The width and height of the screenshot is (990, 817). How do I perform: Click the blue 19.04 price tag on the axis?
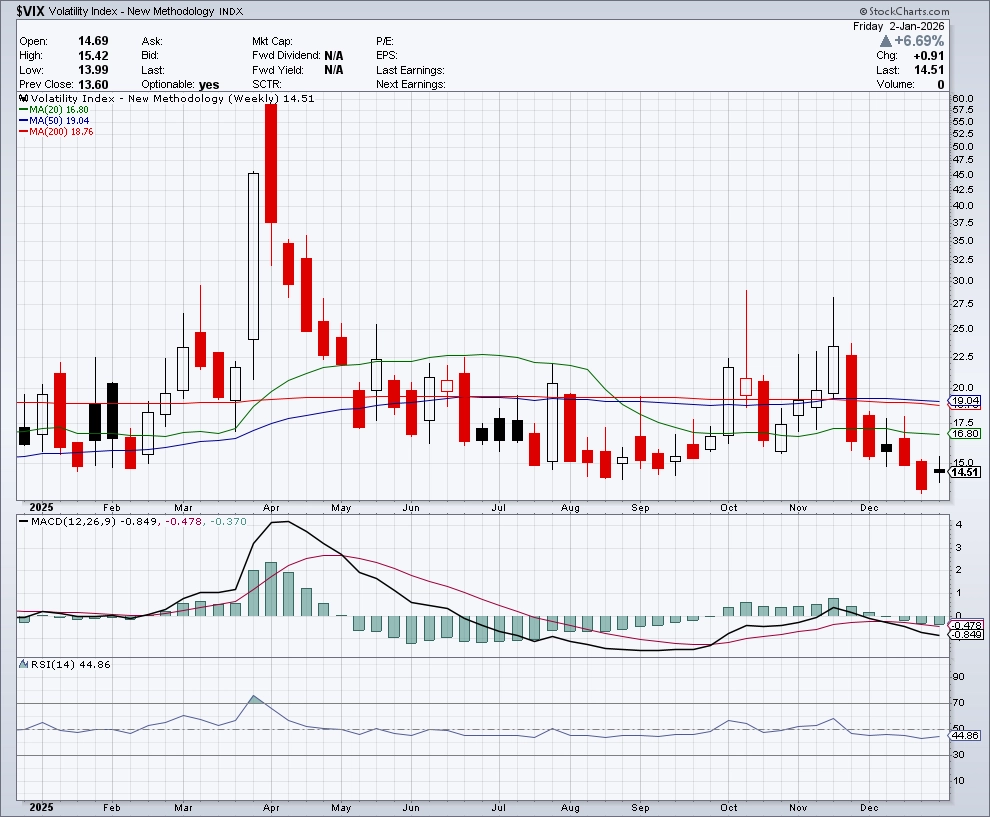point(964,401)
